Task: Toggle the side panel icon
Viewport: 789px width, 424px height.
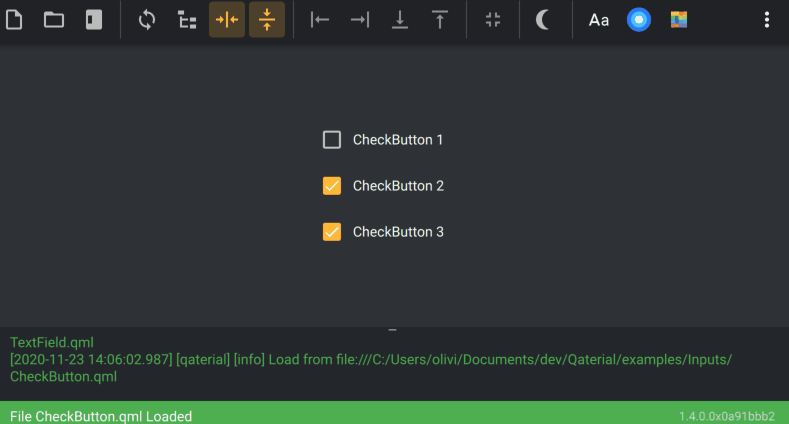Action: click(94, 20)
